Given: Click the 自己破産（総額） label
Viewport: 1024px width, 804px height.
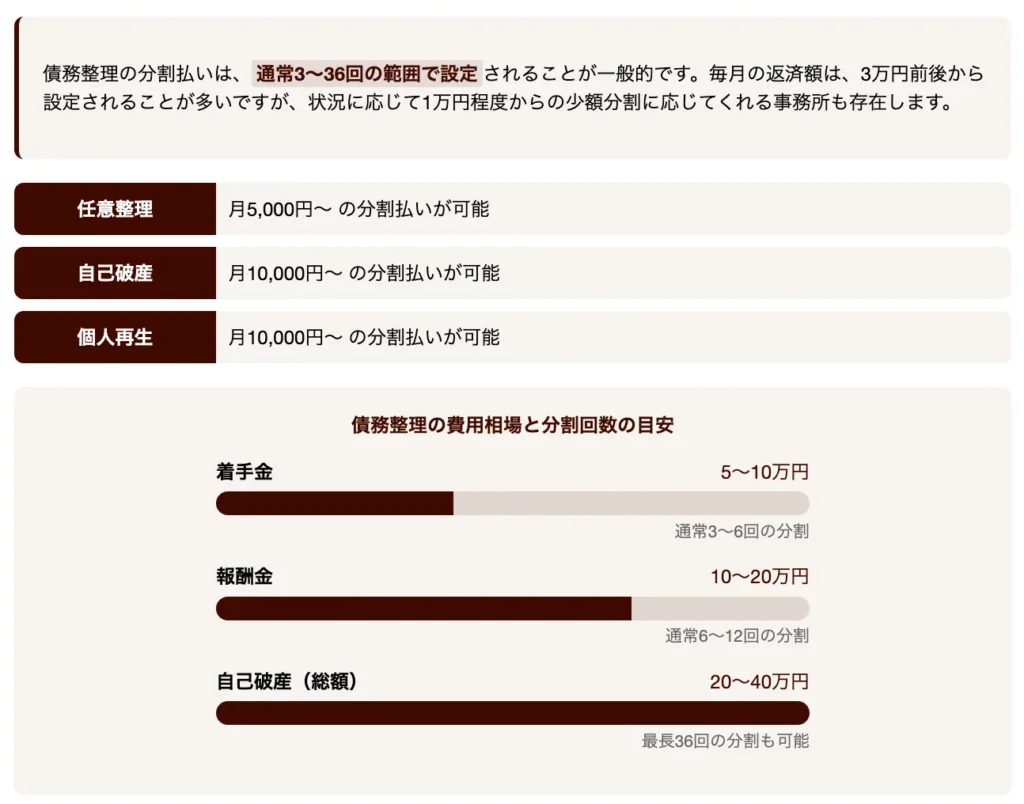Looking at the screenshot, I should (x=287, y=682).
